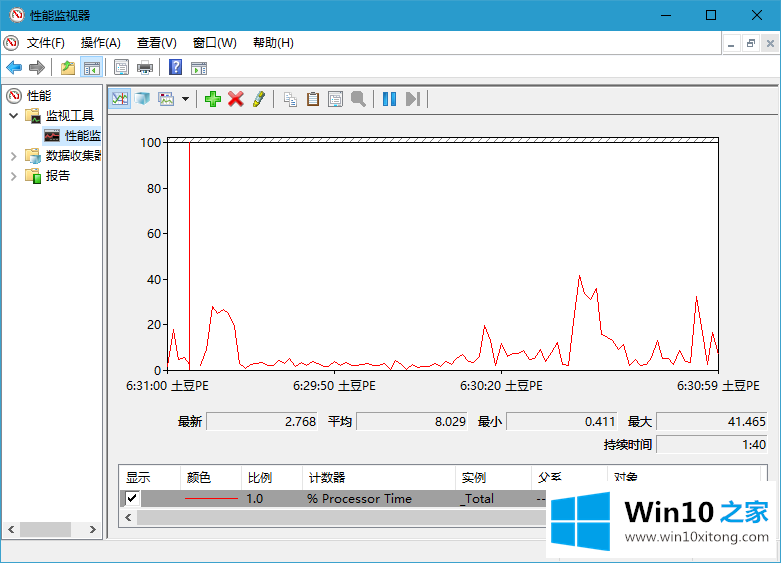
Task: Click the properties sheet toolbar icon
Action: coord(121,67)
